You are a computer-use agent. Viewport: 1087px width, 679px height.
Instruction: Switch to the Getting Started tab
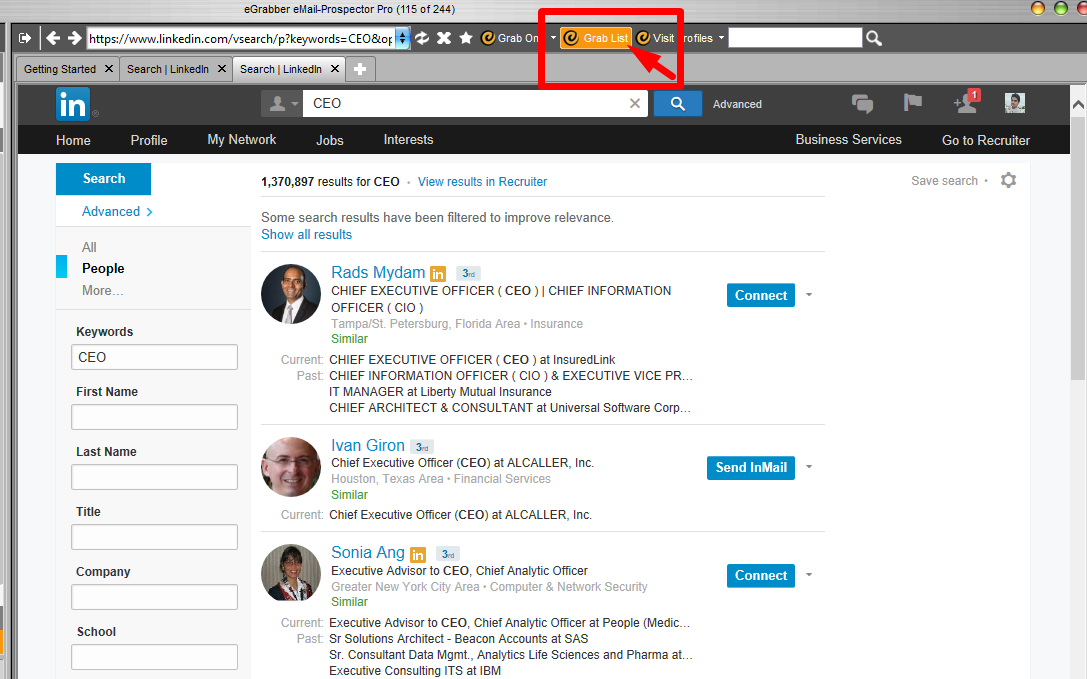click(60, 69)
